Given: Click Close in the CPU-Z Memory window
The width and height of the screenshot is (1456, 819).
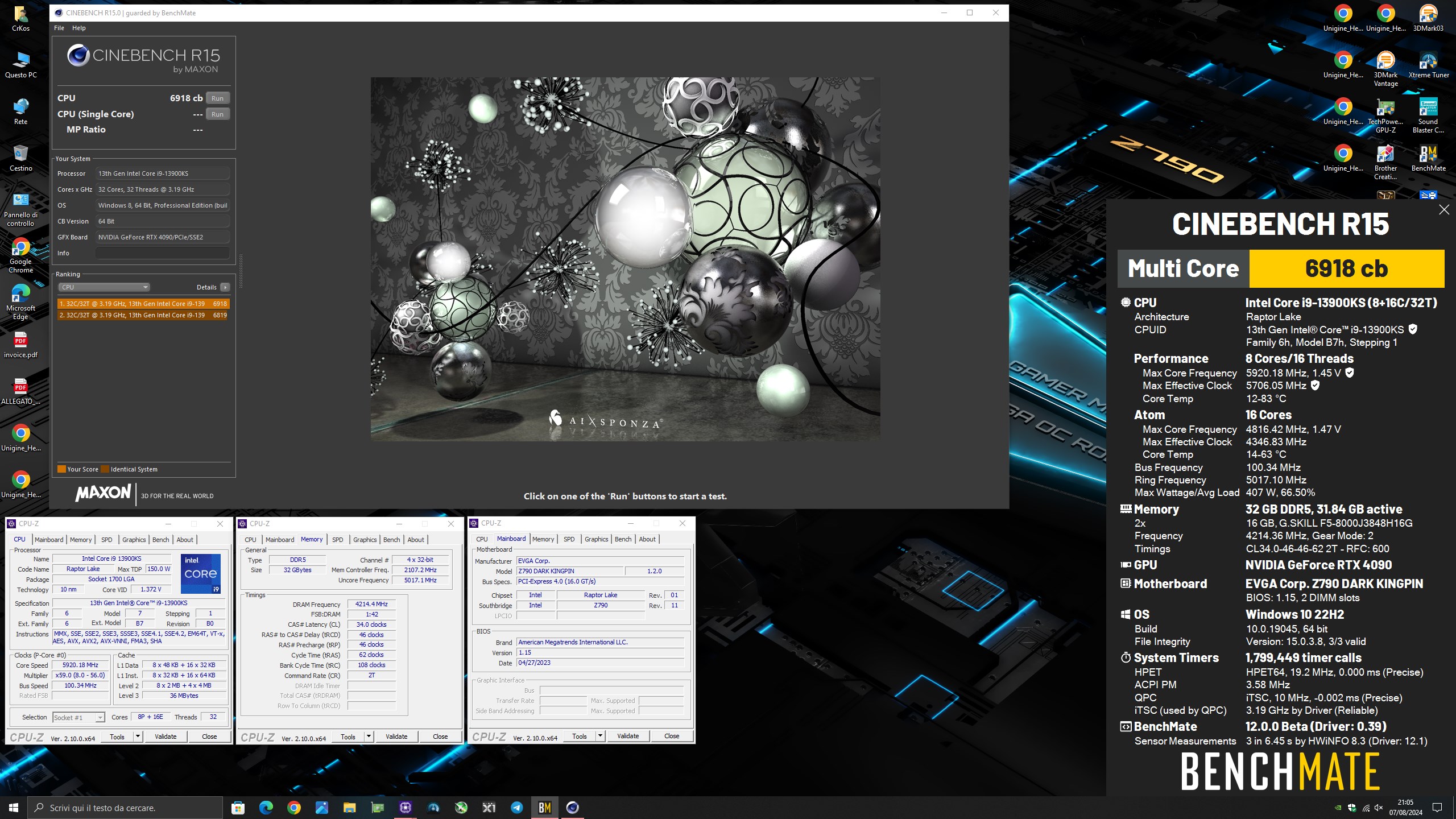Looking at the screenshot, I should click(x=440, y=737).
